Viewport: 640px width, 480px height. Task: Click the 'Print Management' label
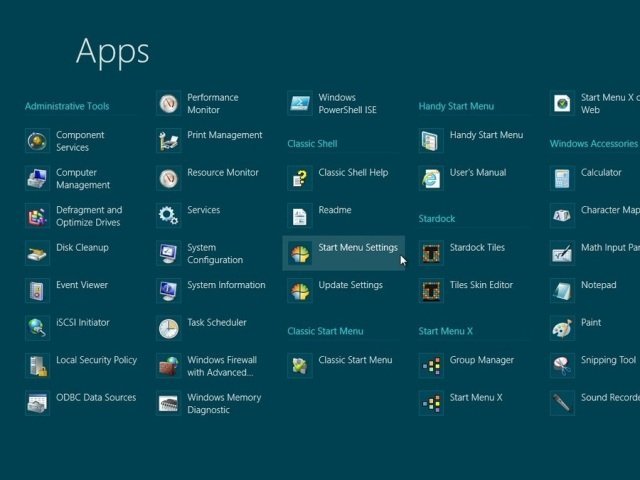225,135
